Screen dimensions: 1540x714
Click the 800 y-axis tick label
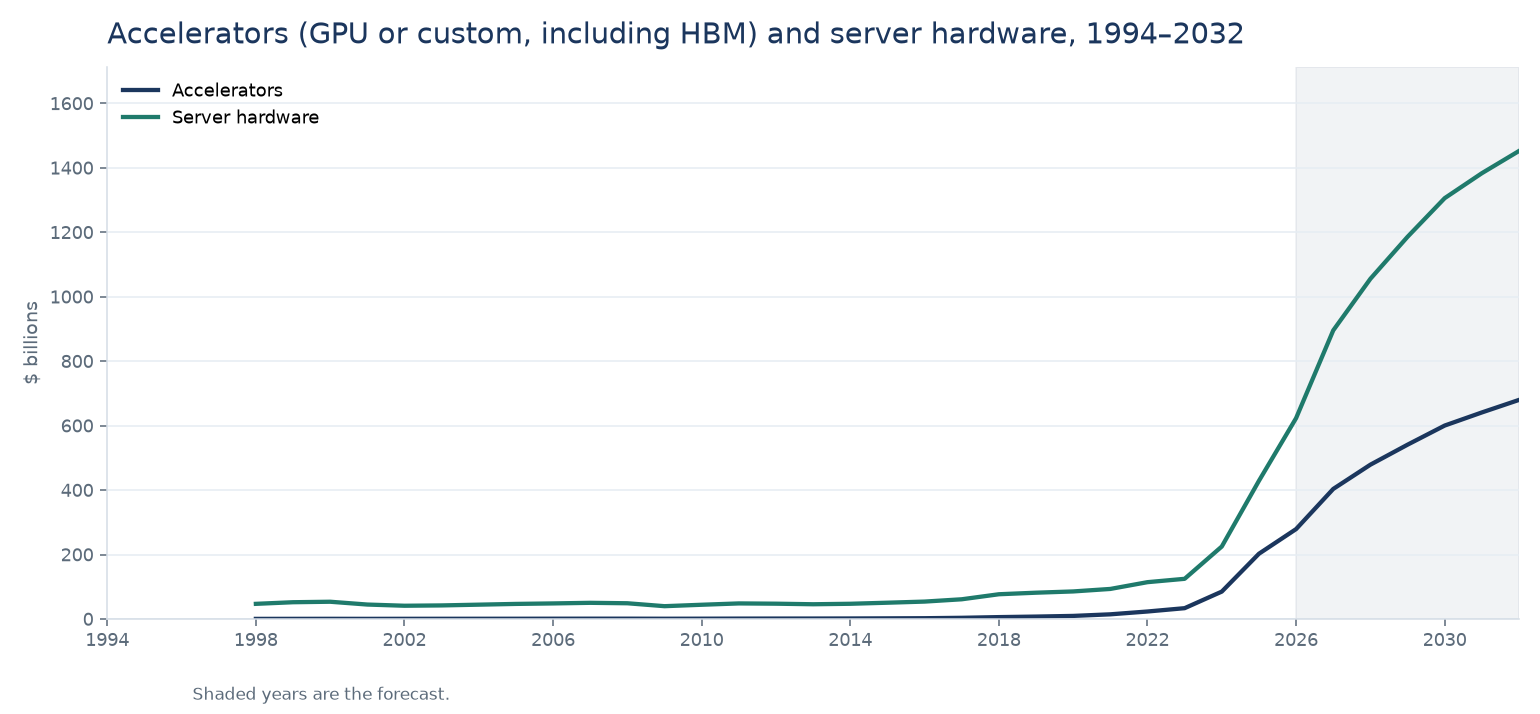pyautogui.click(x=77, y=362)
